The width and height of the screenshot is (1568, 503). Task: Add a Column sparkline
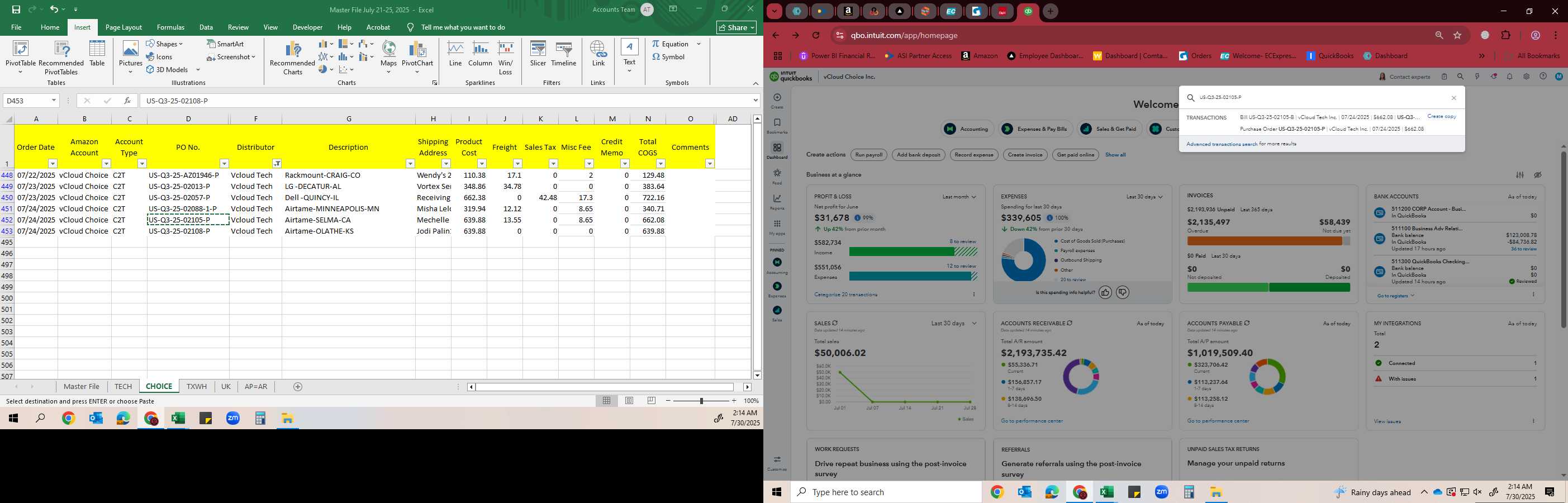(x=479, y=54)
